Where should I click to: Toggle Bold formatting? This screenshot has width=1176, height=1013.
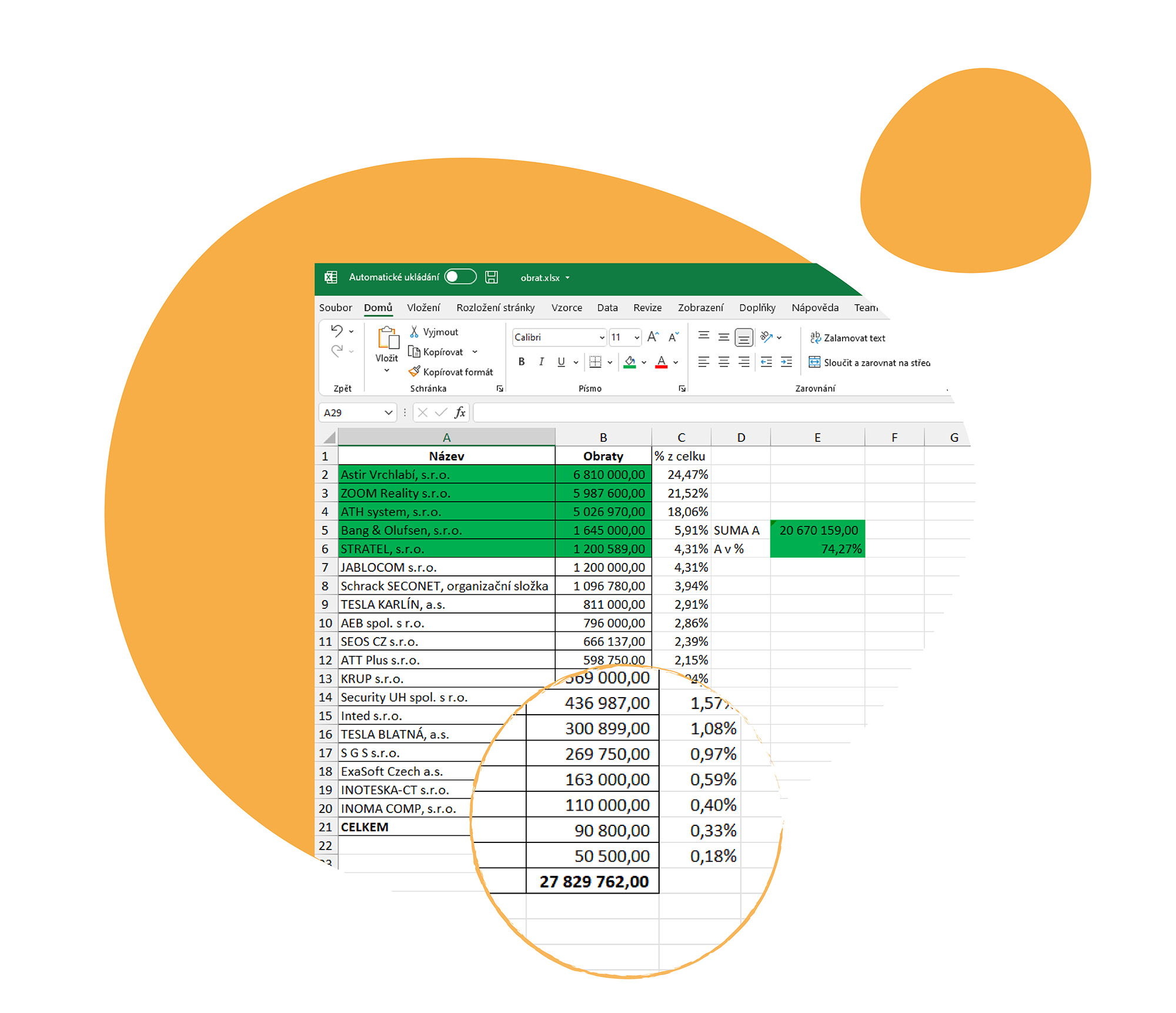tap(522, 362)
